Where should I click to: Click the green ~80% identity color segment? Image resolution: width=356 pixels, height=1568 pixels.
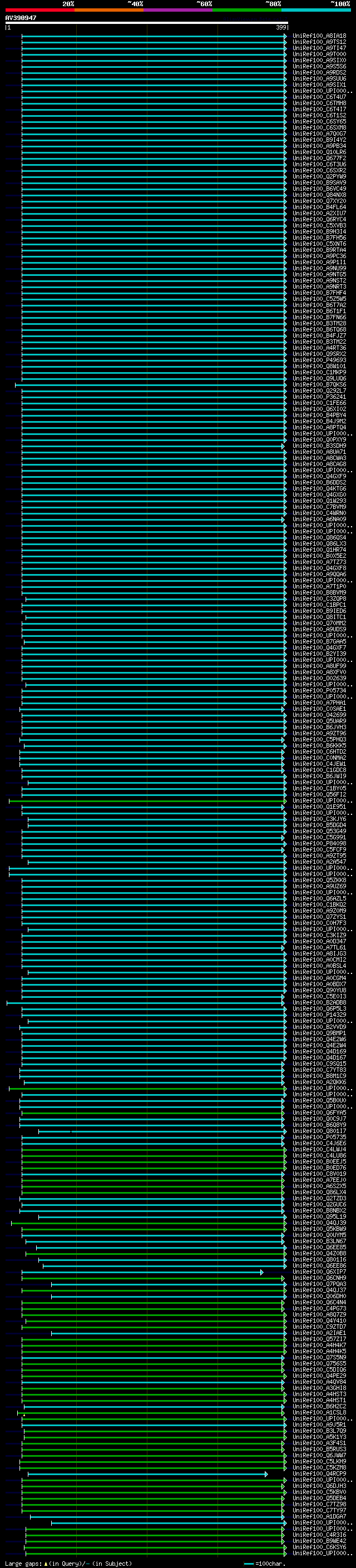pyautogui.click(x=247, y=10)
